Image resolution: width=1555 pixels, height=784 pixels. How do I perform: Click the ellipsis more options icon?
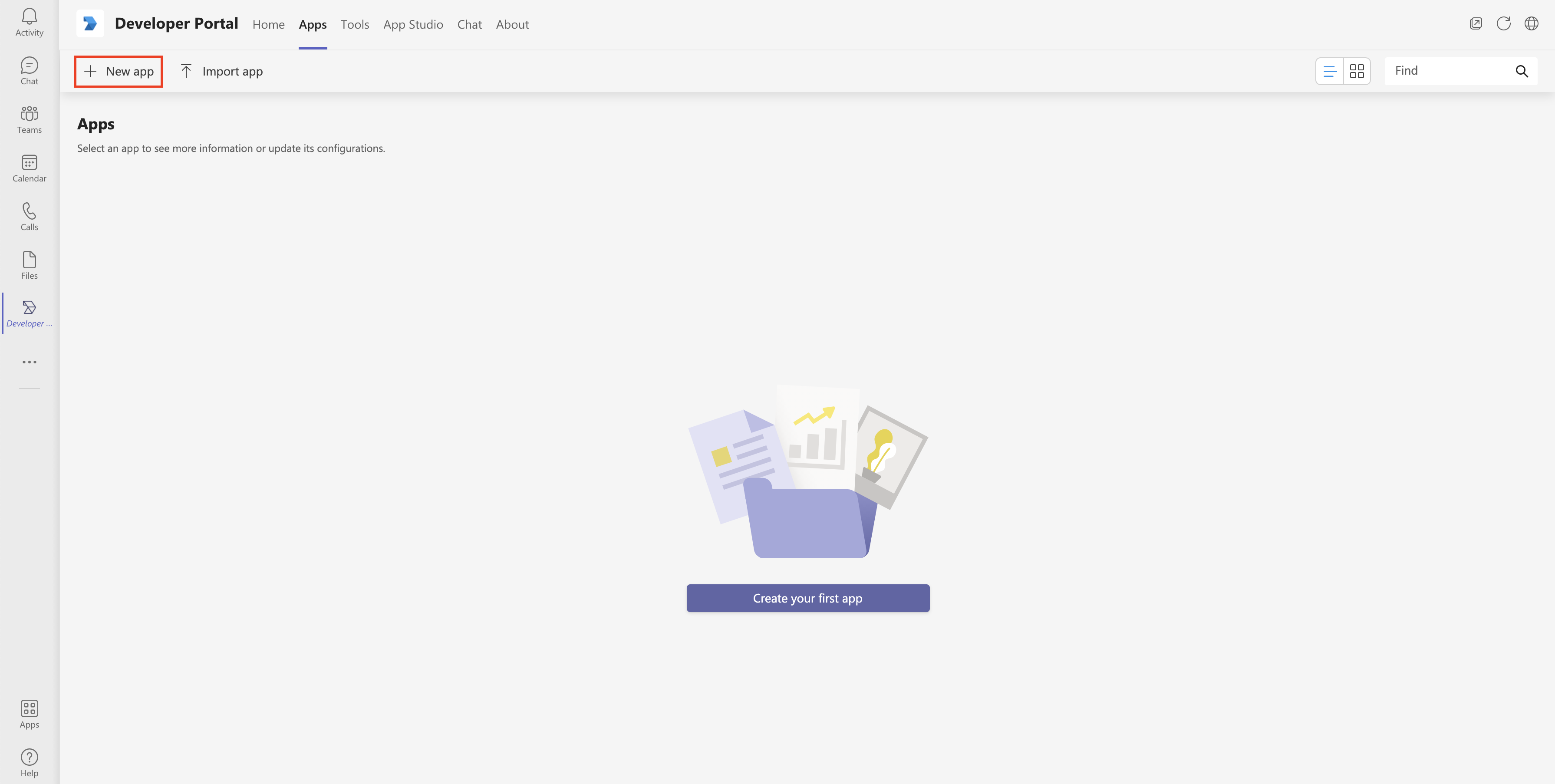point(29,362)
